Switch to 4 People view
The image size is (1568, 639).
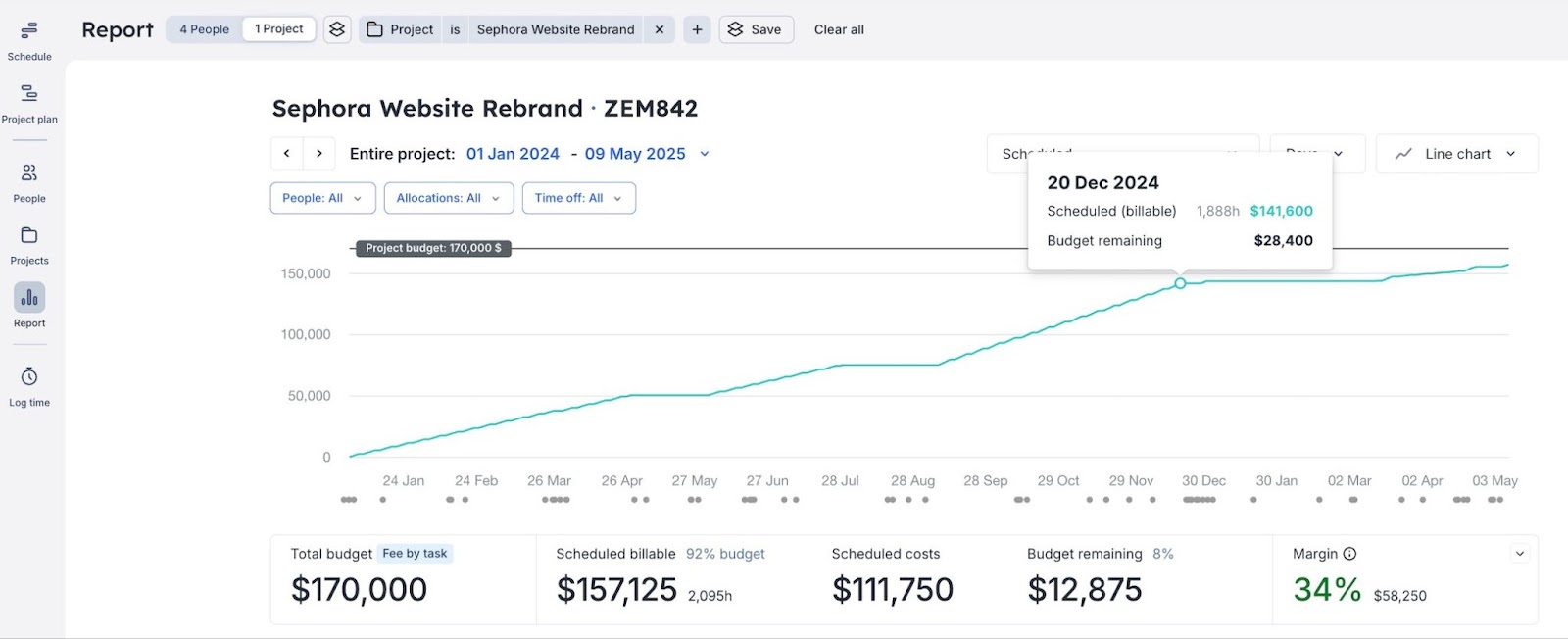[x=204, y=29]
